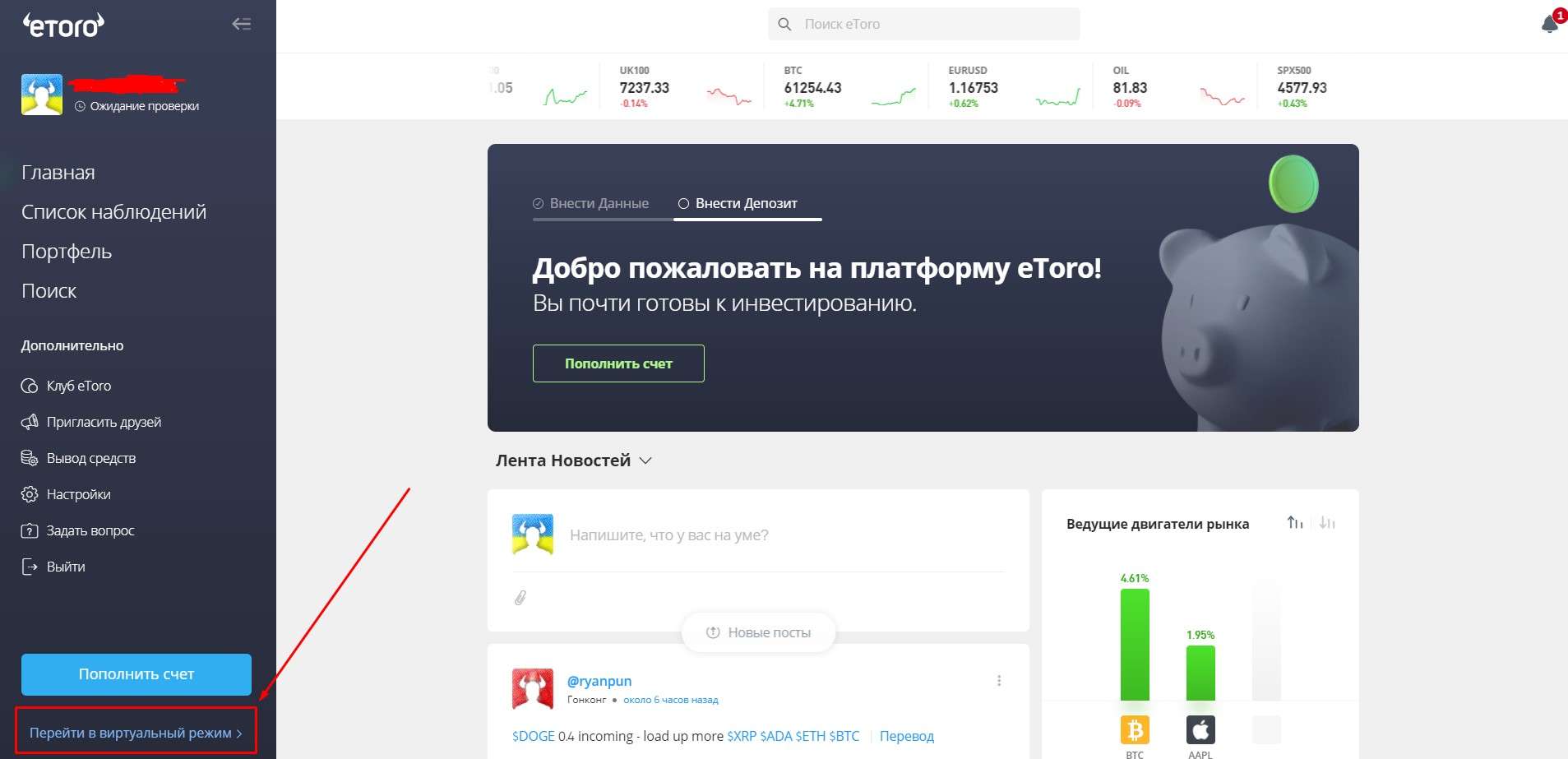Screen dimensions: 1568x759
Task: Collapse the sidebar with the arrow icon
Action: [x=242, y=24]
